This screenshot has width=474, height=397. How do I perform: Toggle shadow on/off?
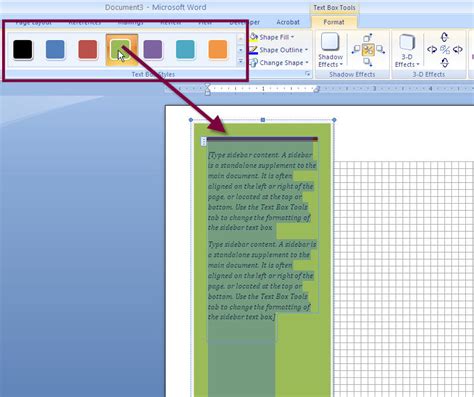(x=368, y=50)
